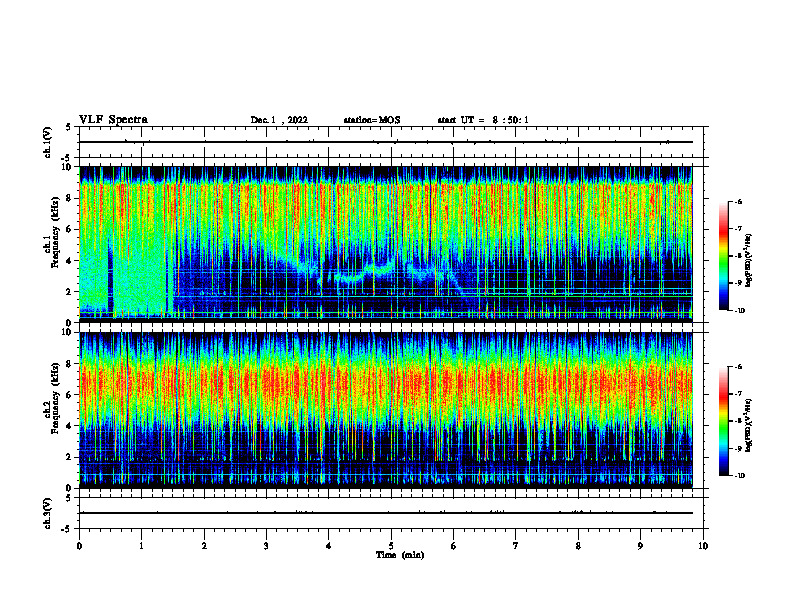Screen dimensions: 792x612
Task: Click the "8" kHz tick on ch.1 axis
Action: pyautogui.click(x=69, y=198)
